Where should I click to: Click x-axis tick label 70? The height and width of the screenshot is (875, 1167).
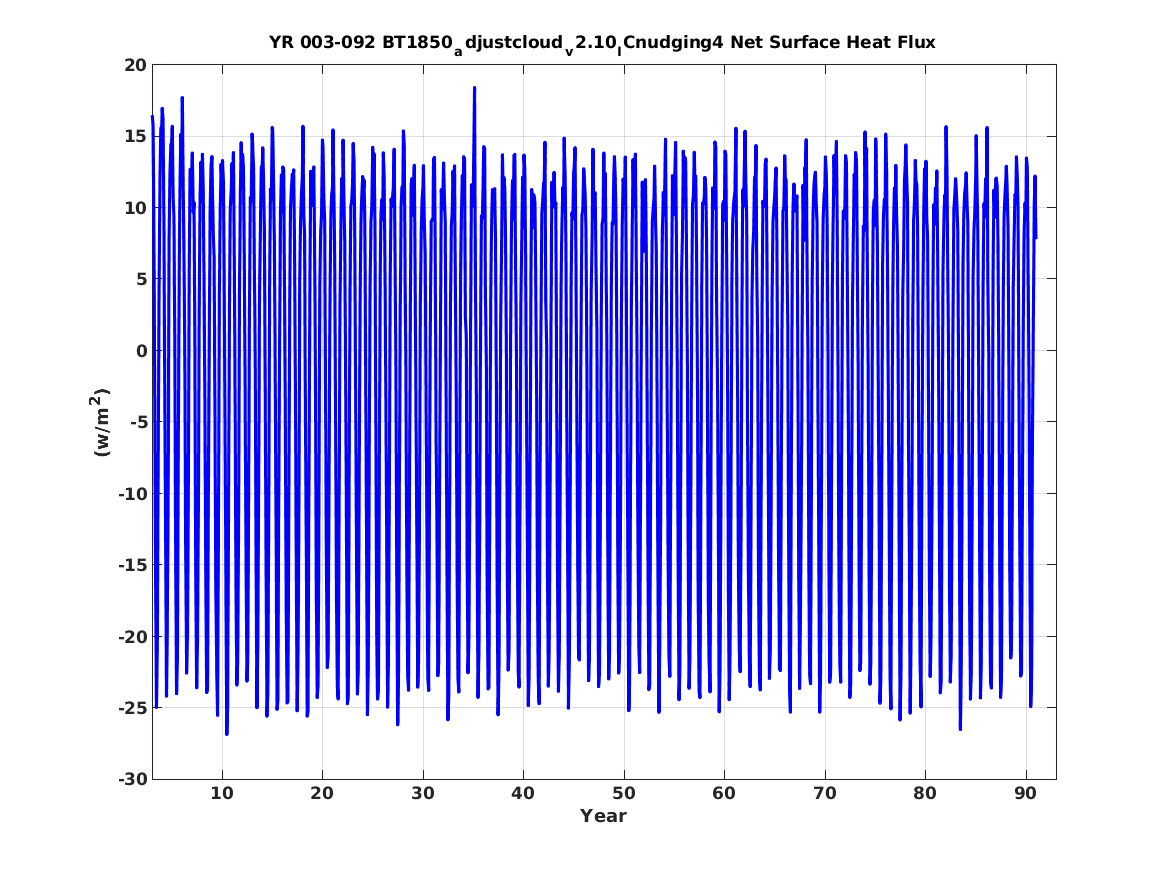[x=825, y=793]
